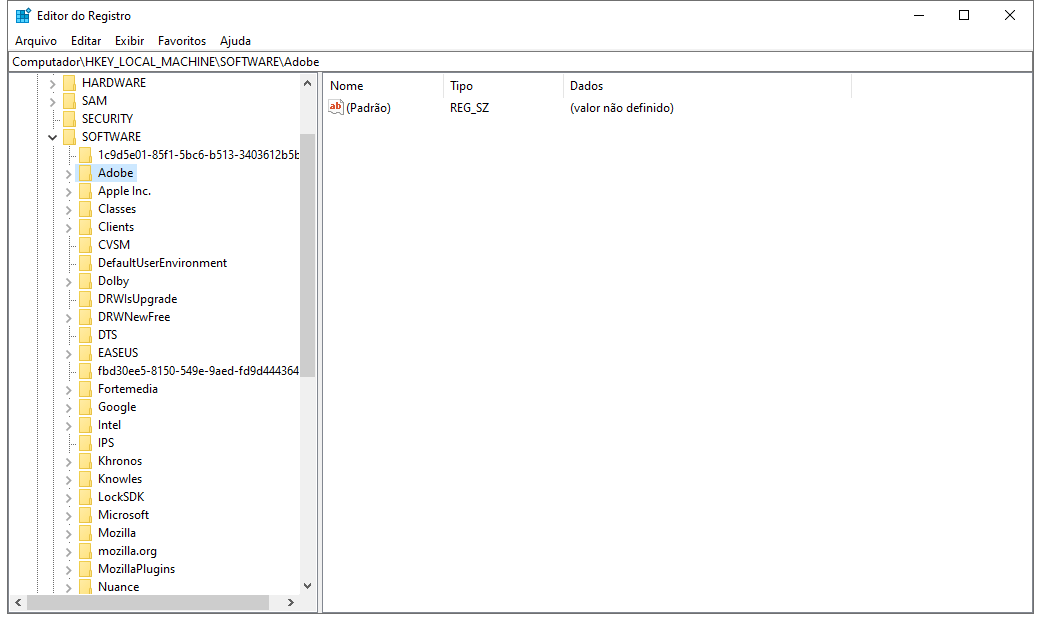Expand the Classes key chevron
This screenshot has height=621, width=1041.
coord(68,209)
